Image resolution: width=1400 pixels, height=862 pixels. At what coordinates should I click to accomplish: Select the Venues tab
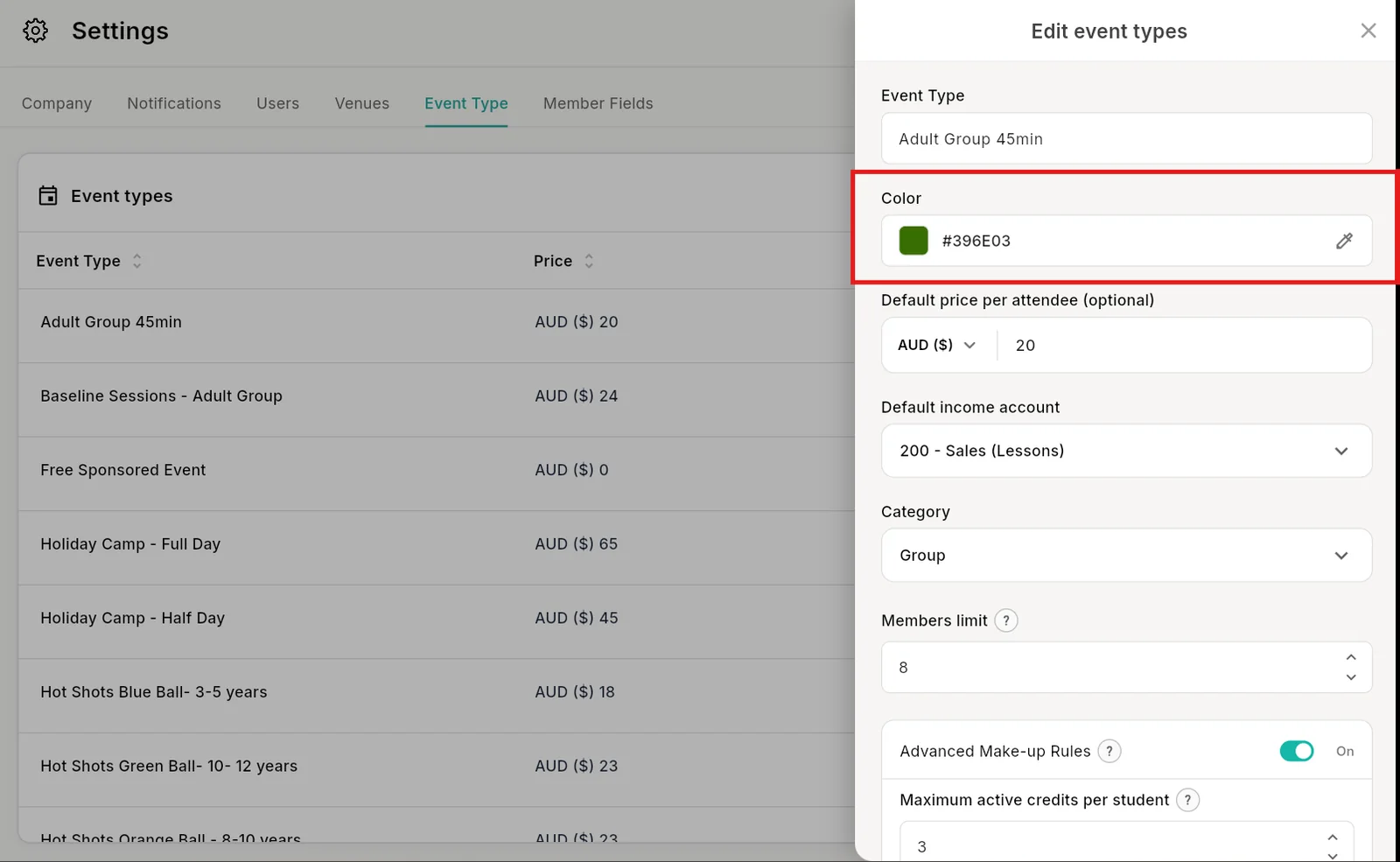(362, 103)
